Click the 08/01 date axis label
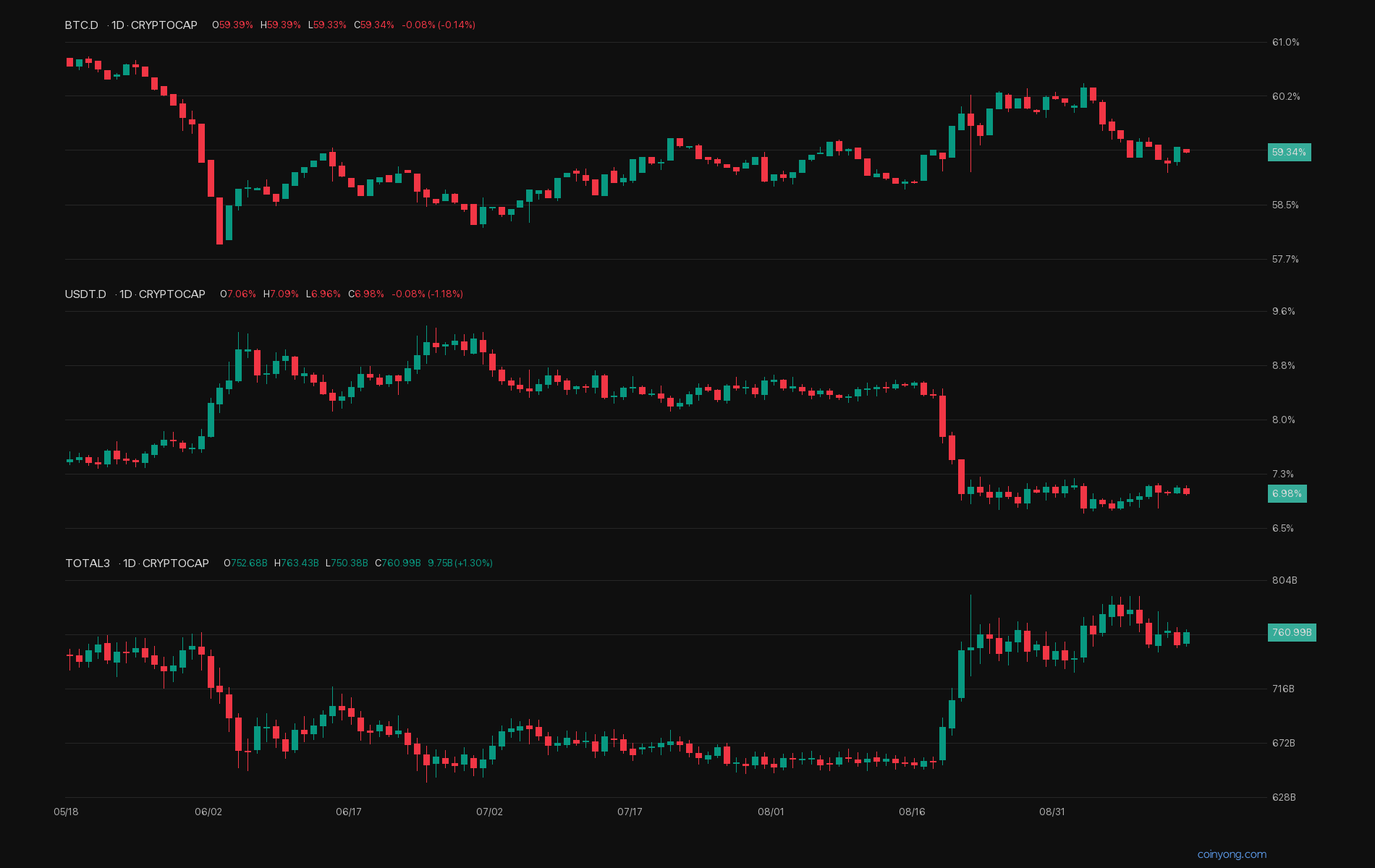The width and height of the screenshot is (1375, 868). [771, 812]
